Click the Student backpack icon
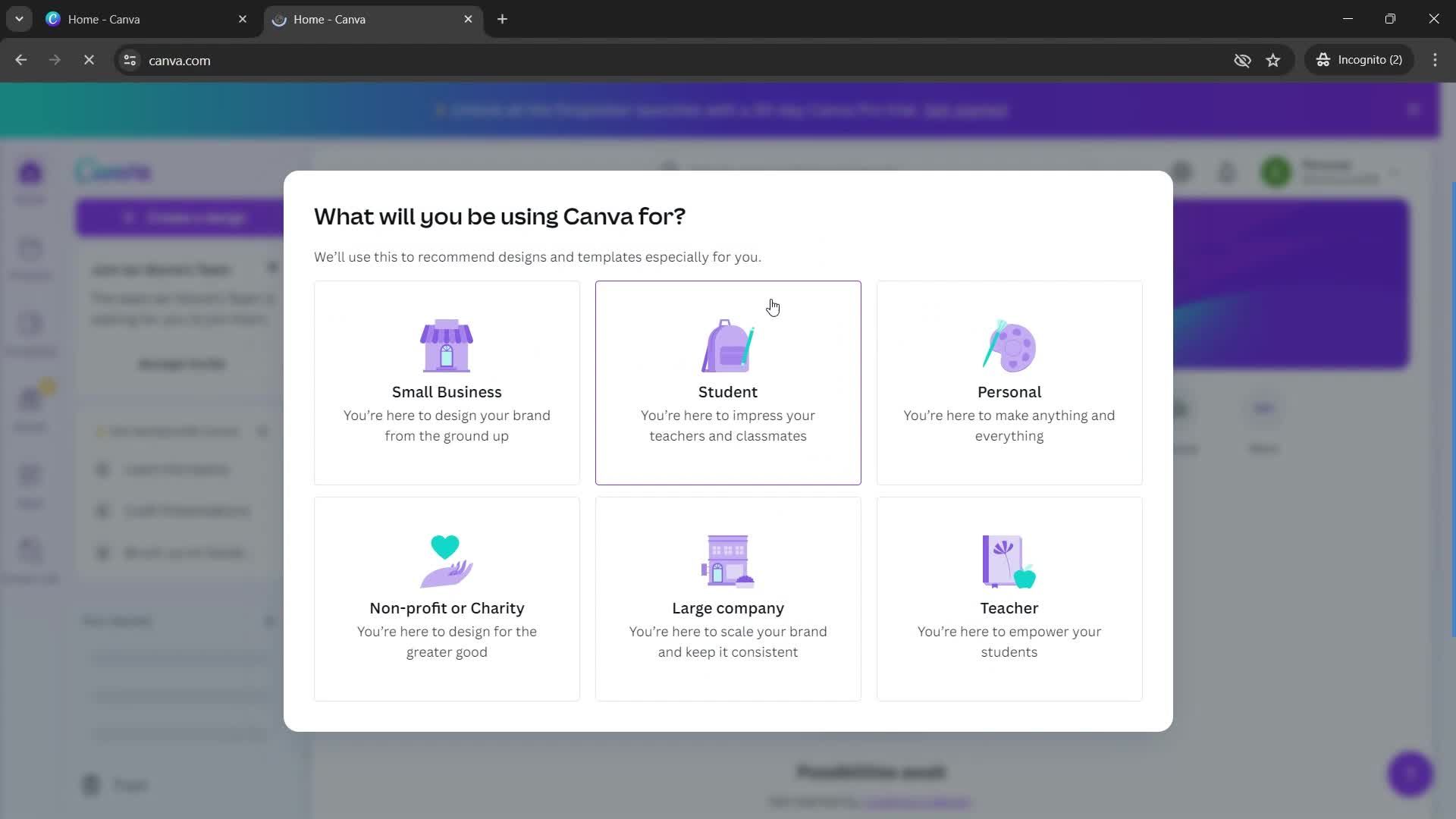 coord(728,346)
